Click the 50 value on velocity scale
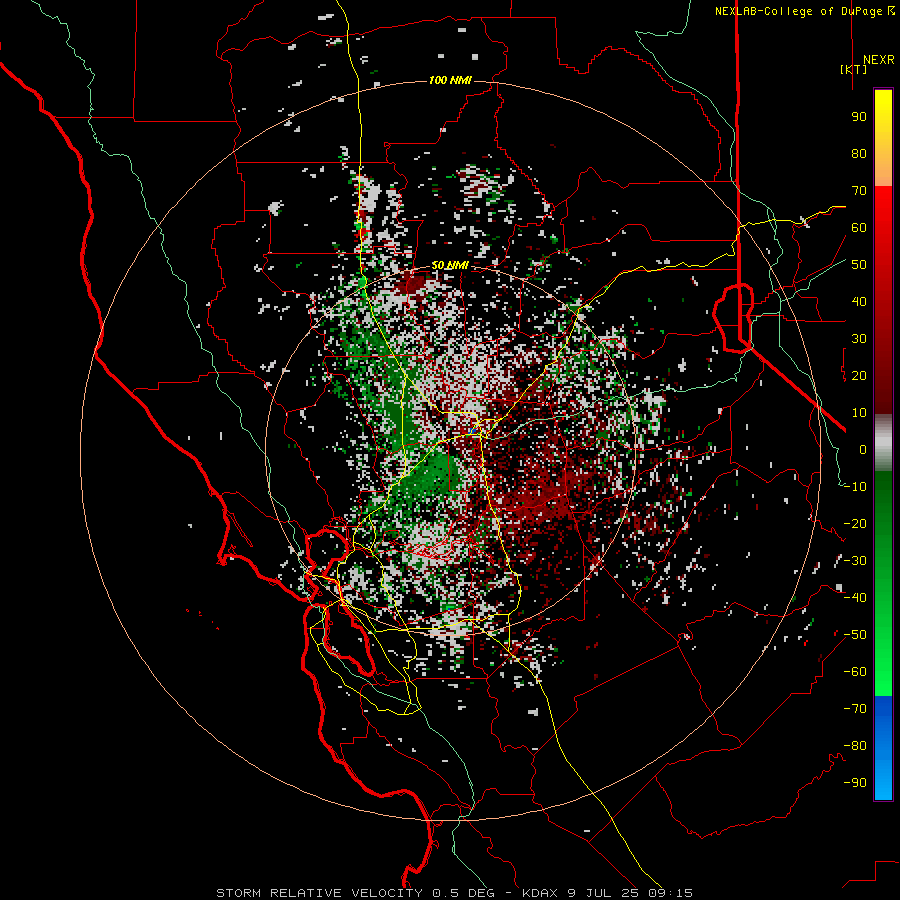900x900 pixels. [859, 265]
